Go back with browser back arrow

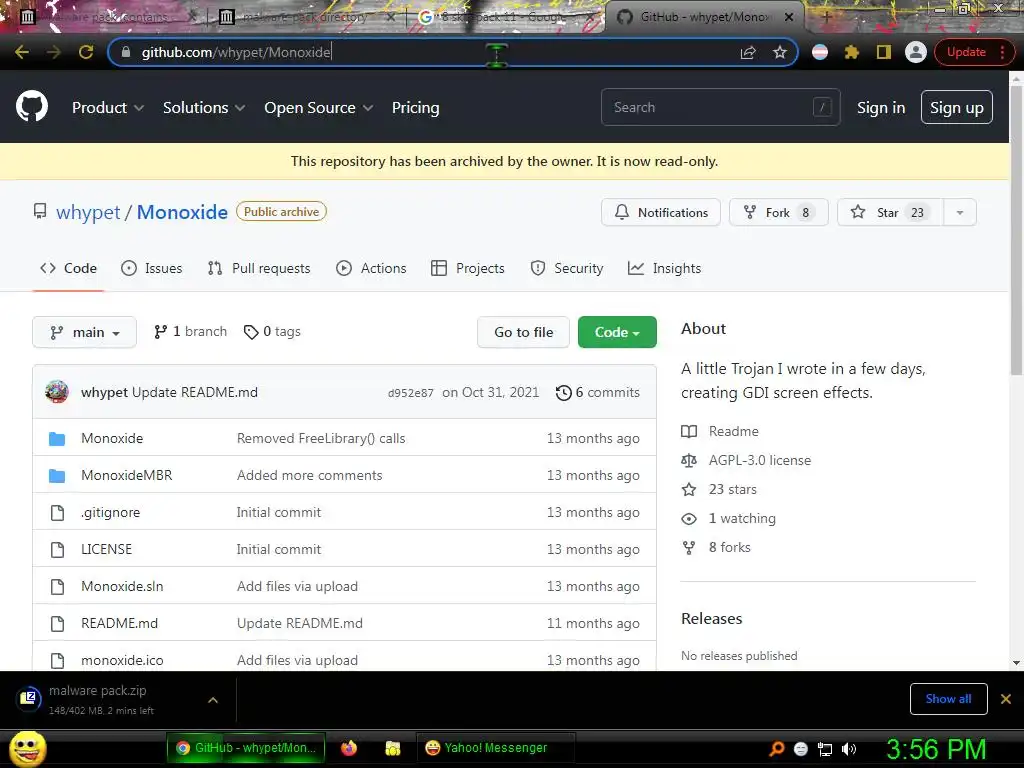[22, 52]
